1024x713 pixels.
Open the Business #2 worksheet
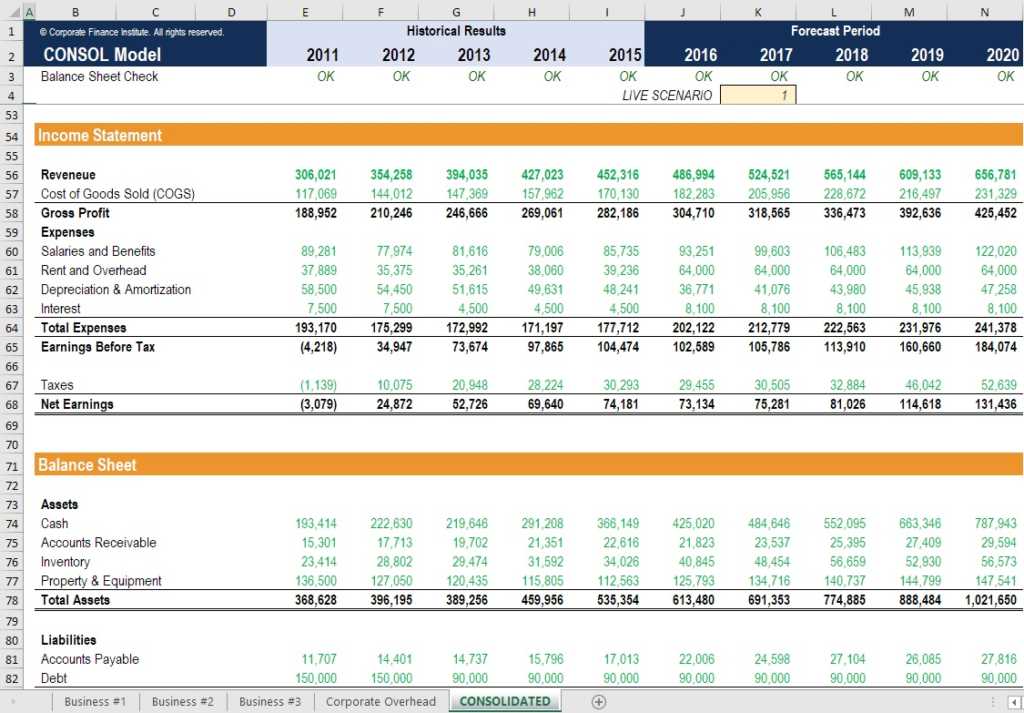(182, 701)
